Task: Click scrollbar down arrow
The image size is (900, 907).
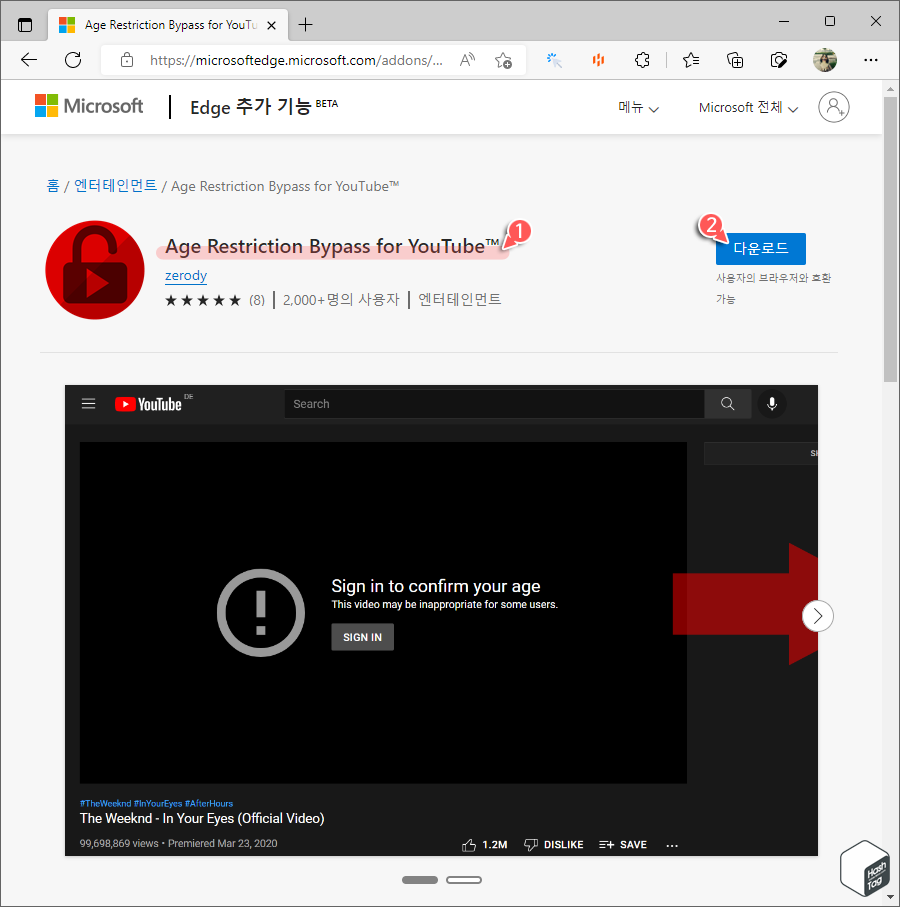Action: pos(890,898)
